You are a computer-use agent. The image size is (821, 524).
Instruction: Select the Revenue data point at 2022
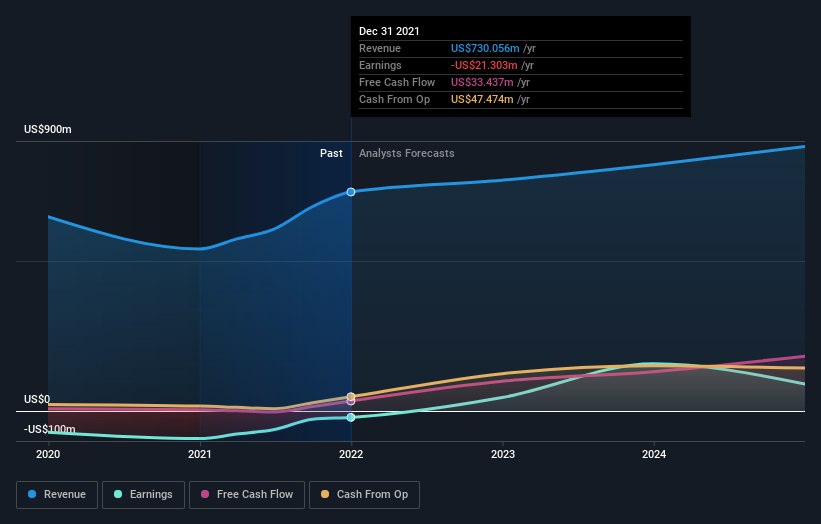point(351,192)
